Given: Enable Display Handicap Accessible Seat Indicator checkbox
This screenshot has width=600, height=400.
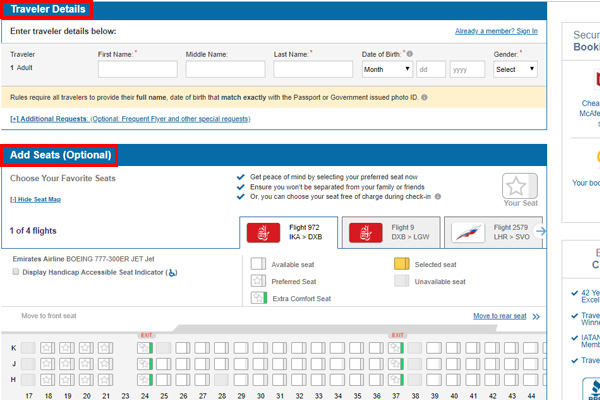Looking at the screenshot, I should (x=16, y=272).
